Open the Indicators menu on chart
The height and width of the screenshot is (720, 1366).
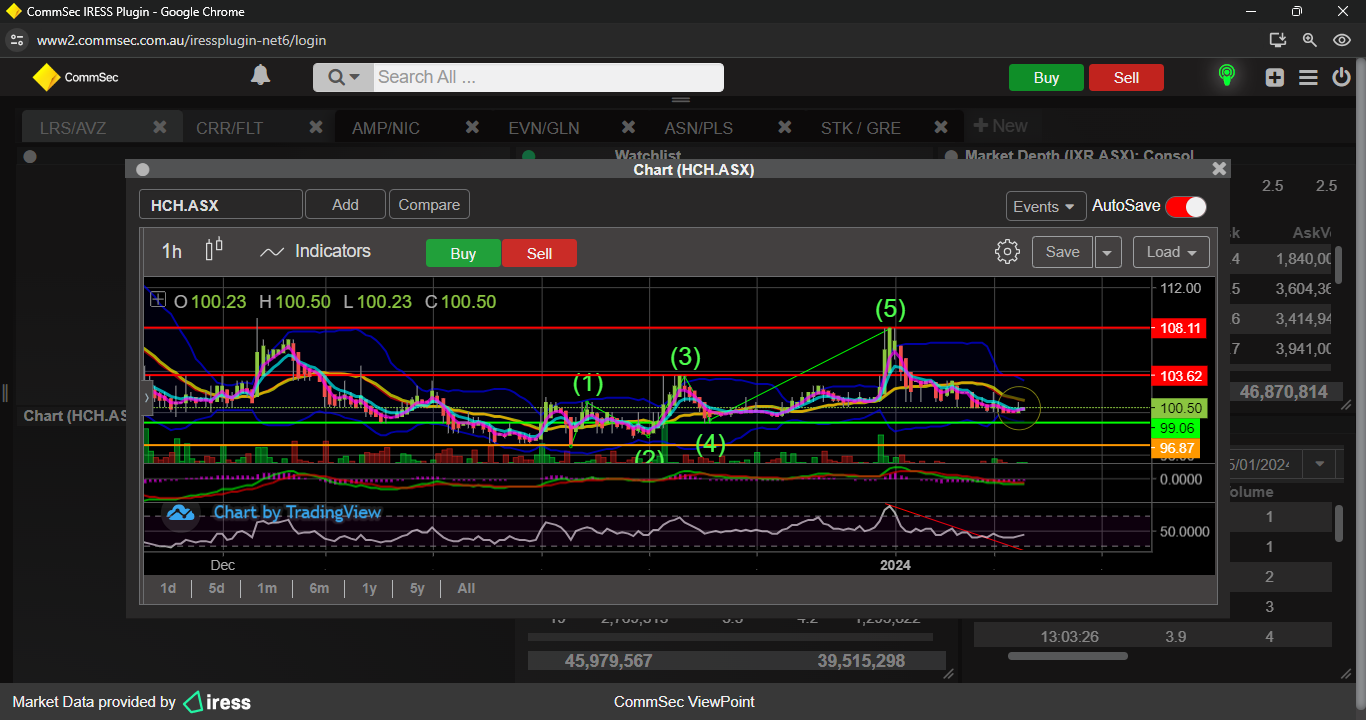pos(315,251)
